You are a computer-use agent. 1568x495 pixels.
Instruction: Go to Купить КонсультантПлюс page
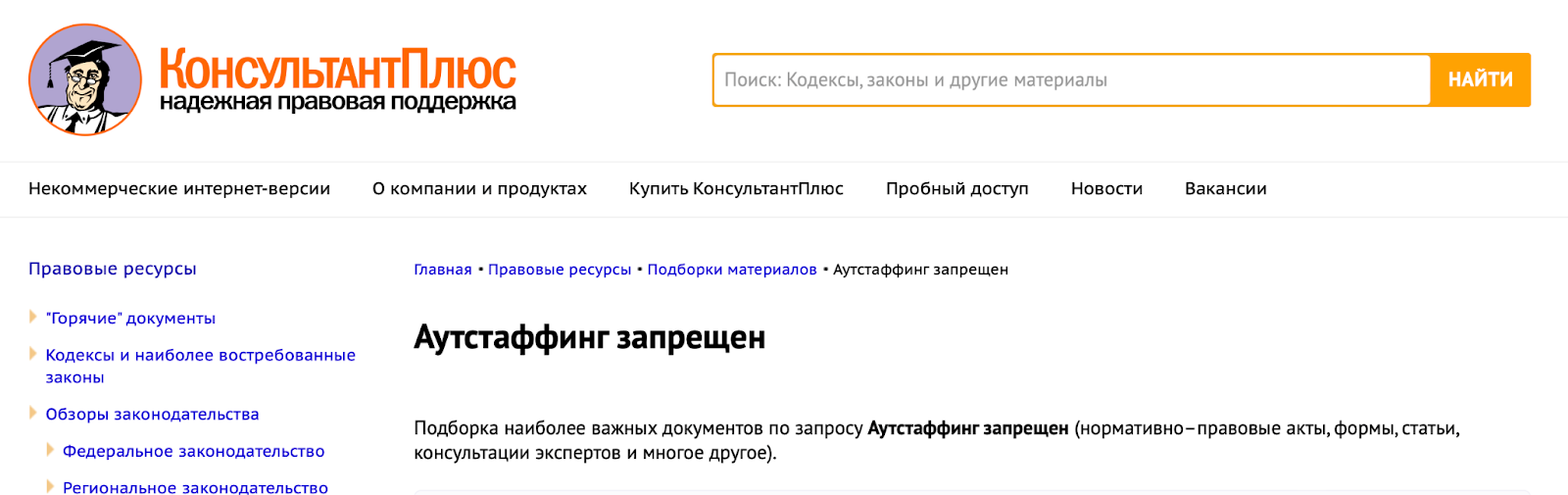[x=736, y=189]
